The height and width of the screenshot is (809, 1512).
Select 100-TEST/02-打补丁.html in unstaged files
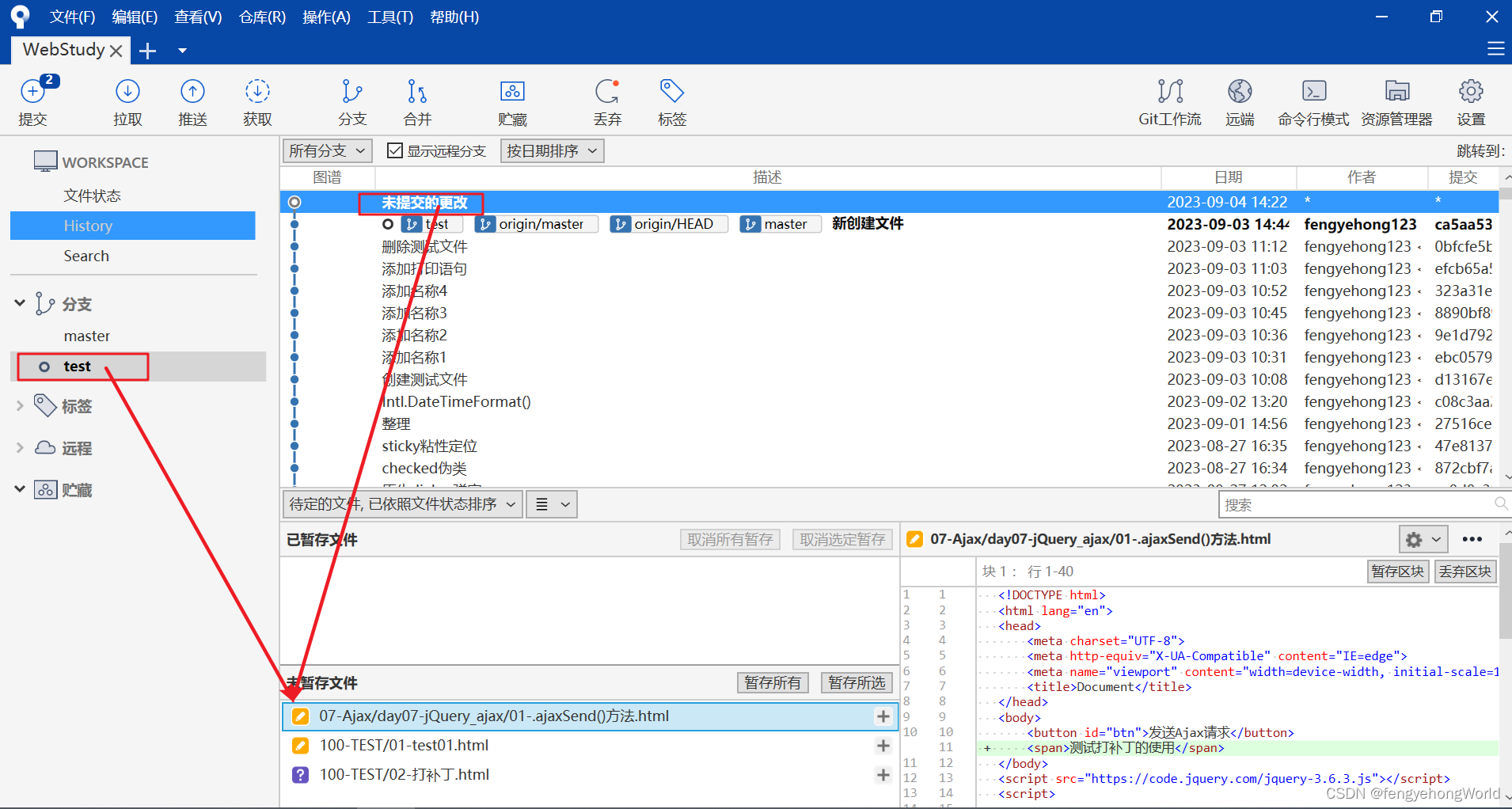[x=590, y=775]
